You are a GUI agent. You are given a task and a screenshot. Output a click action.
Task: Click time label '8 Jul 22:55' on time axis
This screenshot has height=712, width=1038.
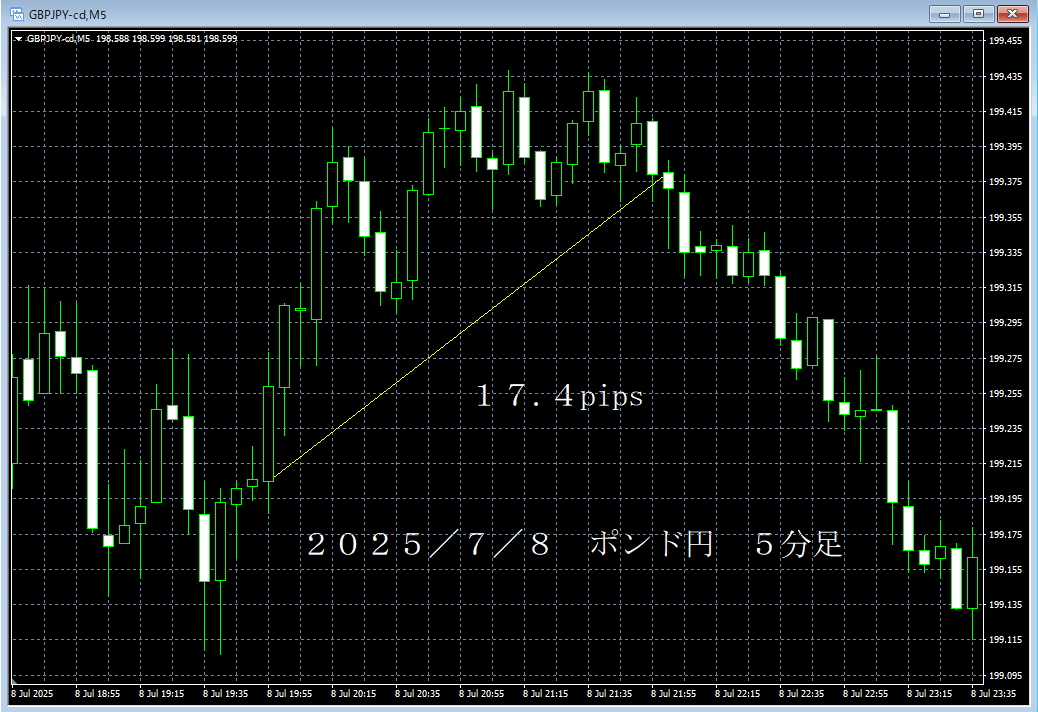point(865,694)
